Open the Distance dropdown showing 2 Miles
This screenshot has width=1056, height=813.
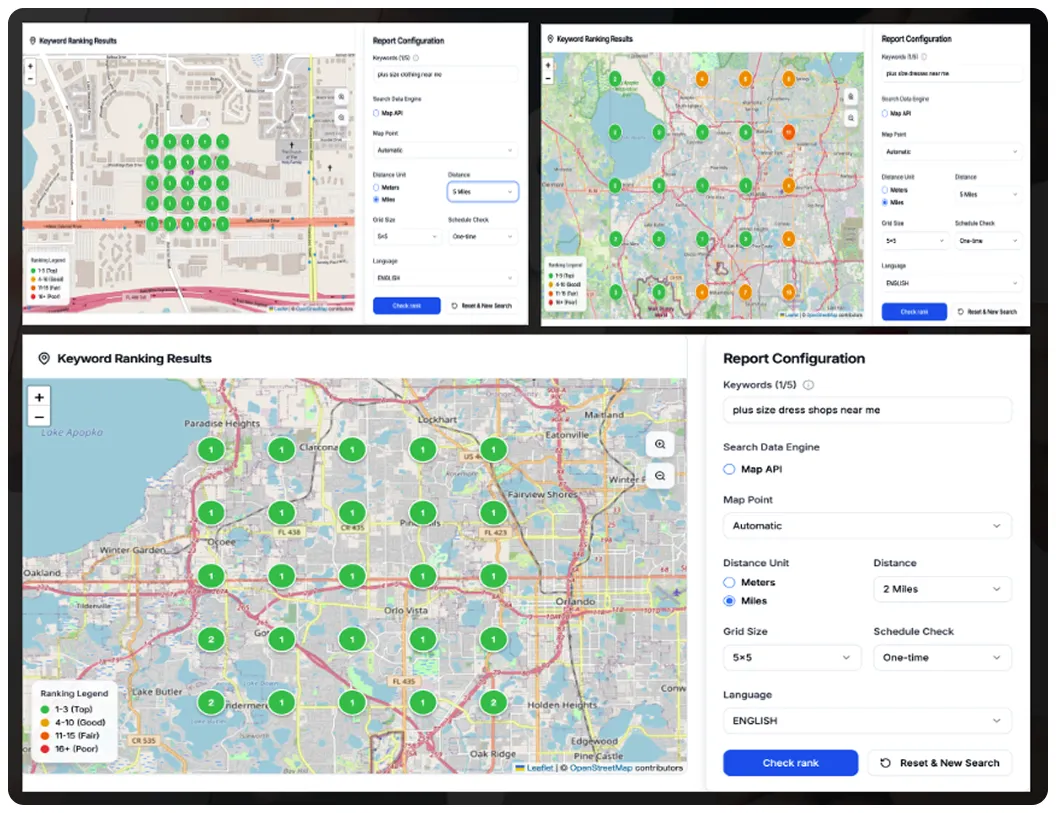(941, 589)
